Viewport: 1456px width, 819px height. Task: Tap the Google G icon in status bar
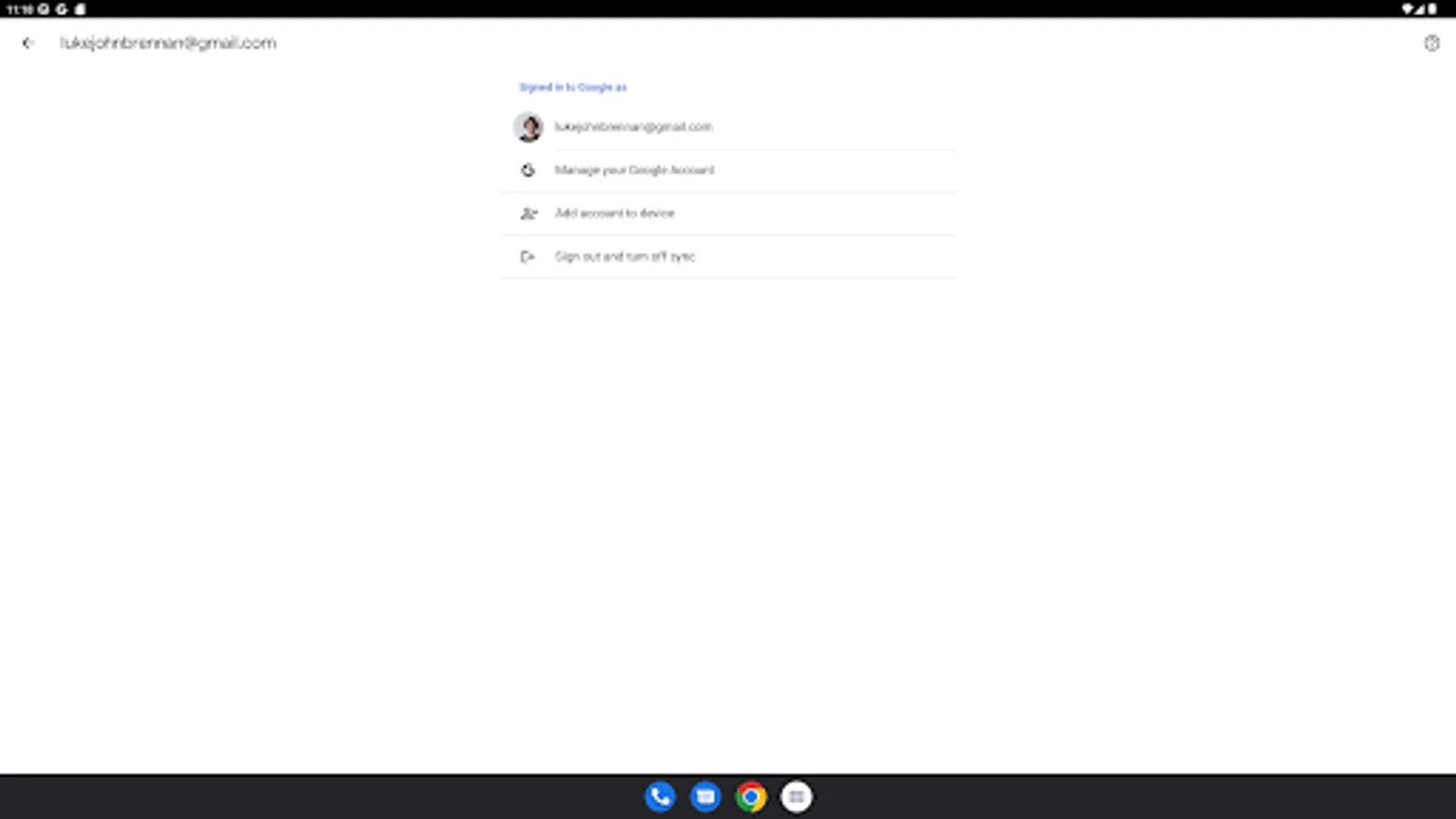point(62,9)
